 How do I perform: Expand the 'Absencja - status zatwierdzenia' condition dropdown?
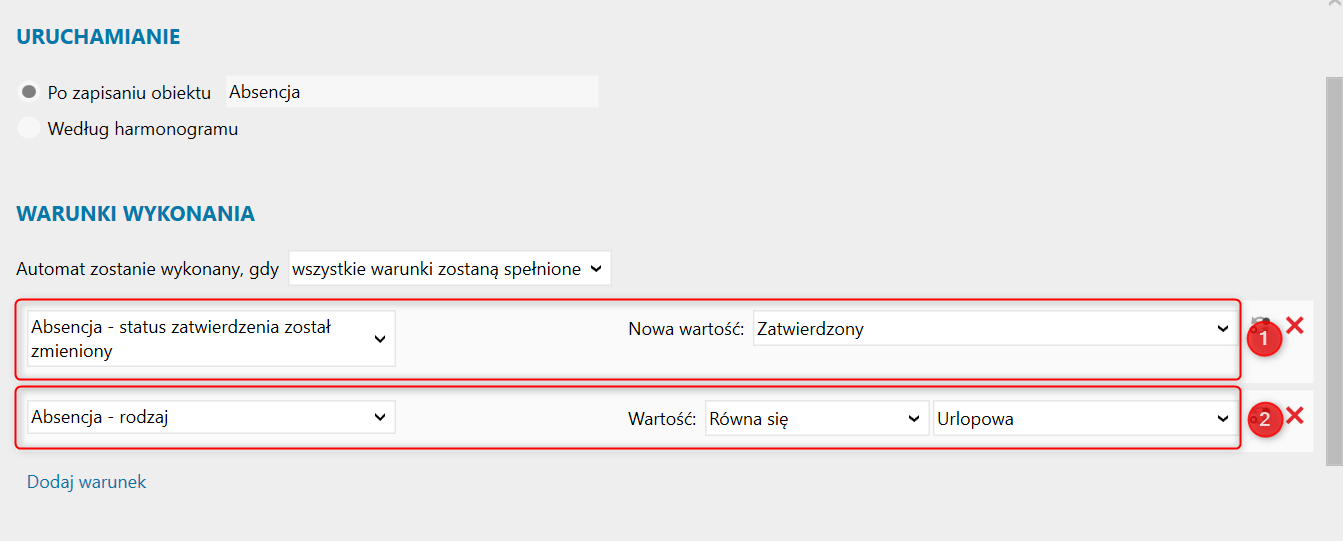pos(211,338)
